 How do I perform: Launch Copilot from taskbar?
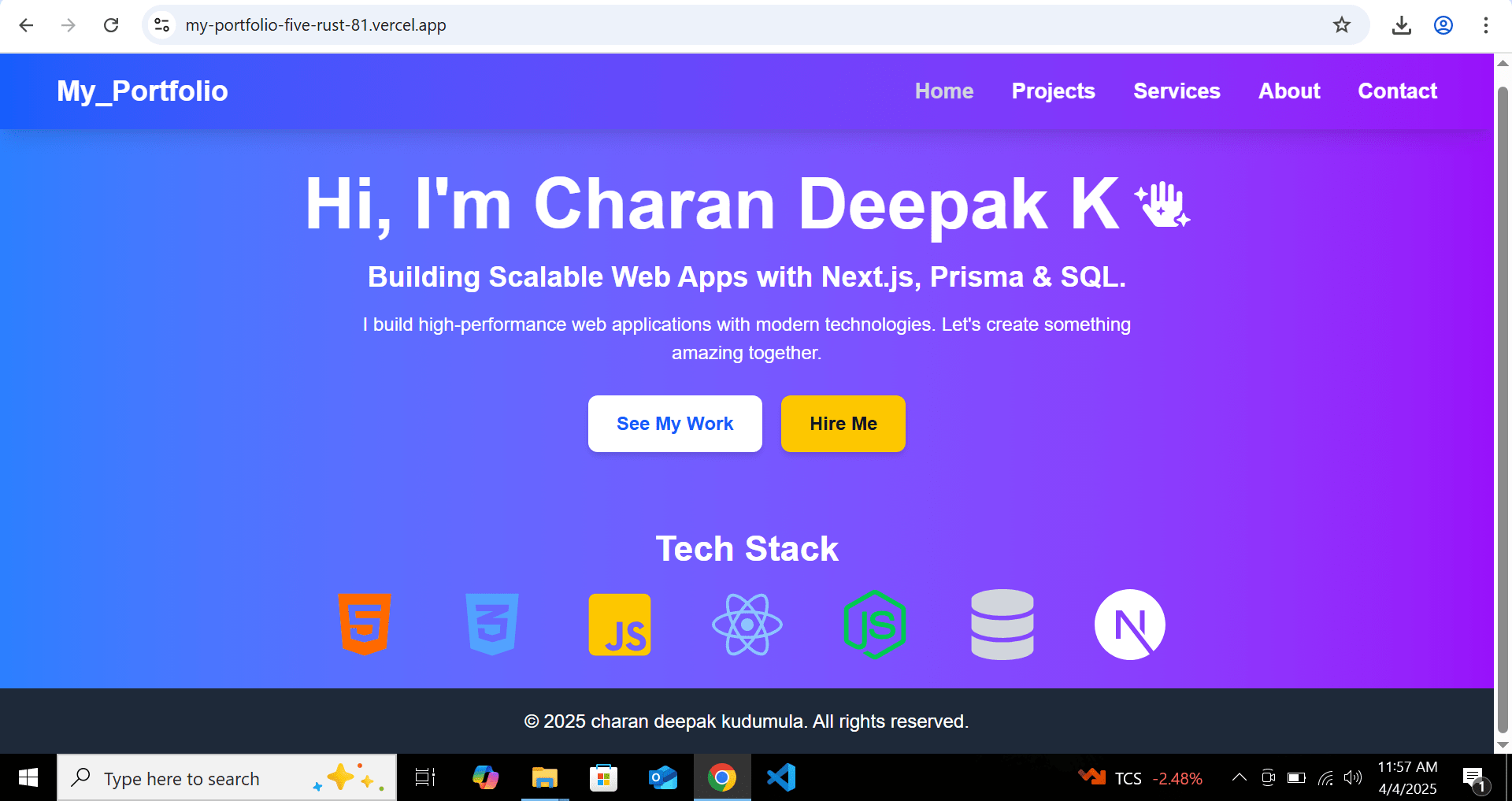[x=485, y=778]
